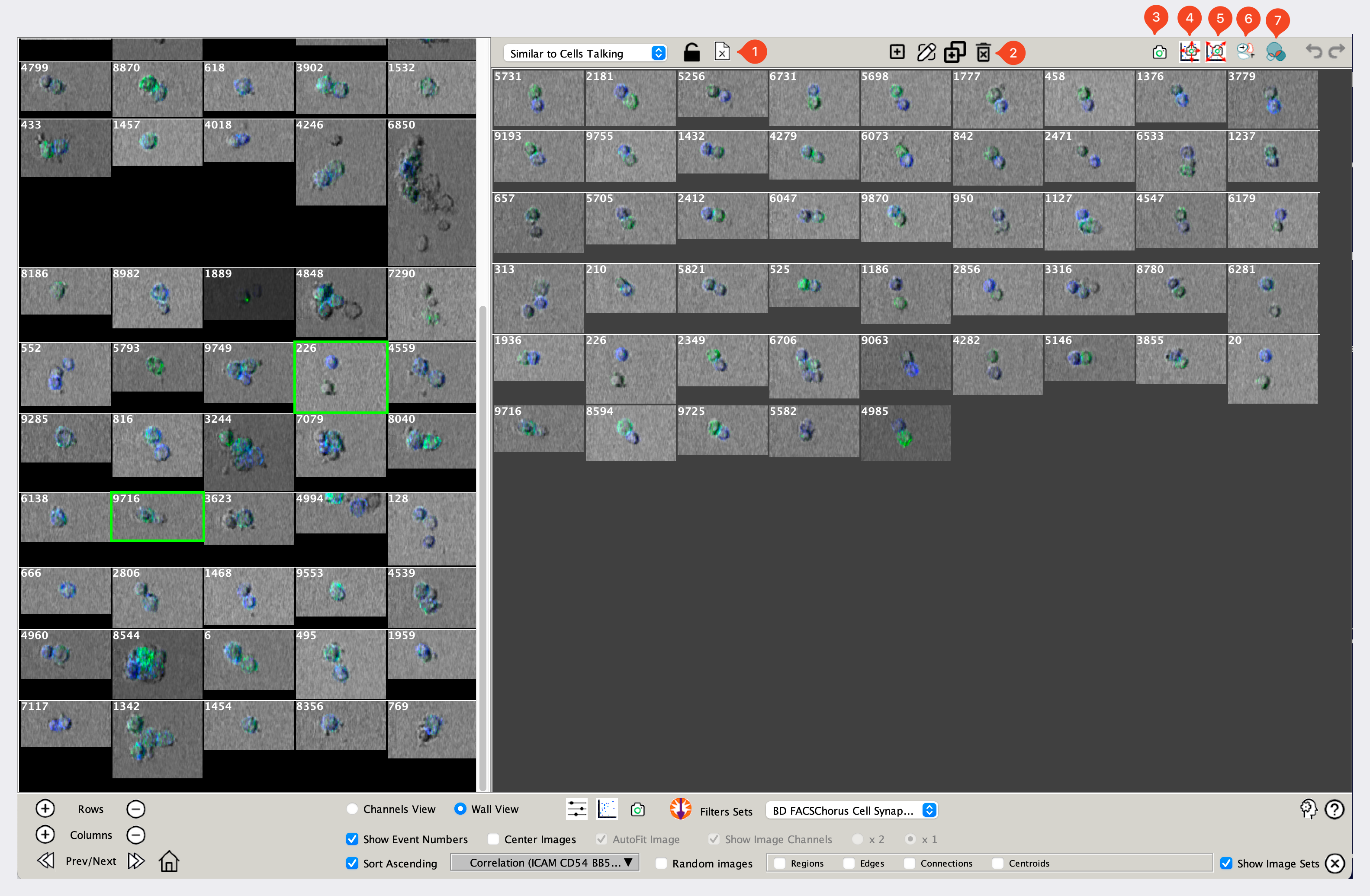Click the overlapping teal and red cells icon

point(1276,52)
